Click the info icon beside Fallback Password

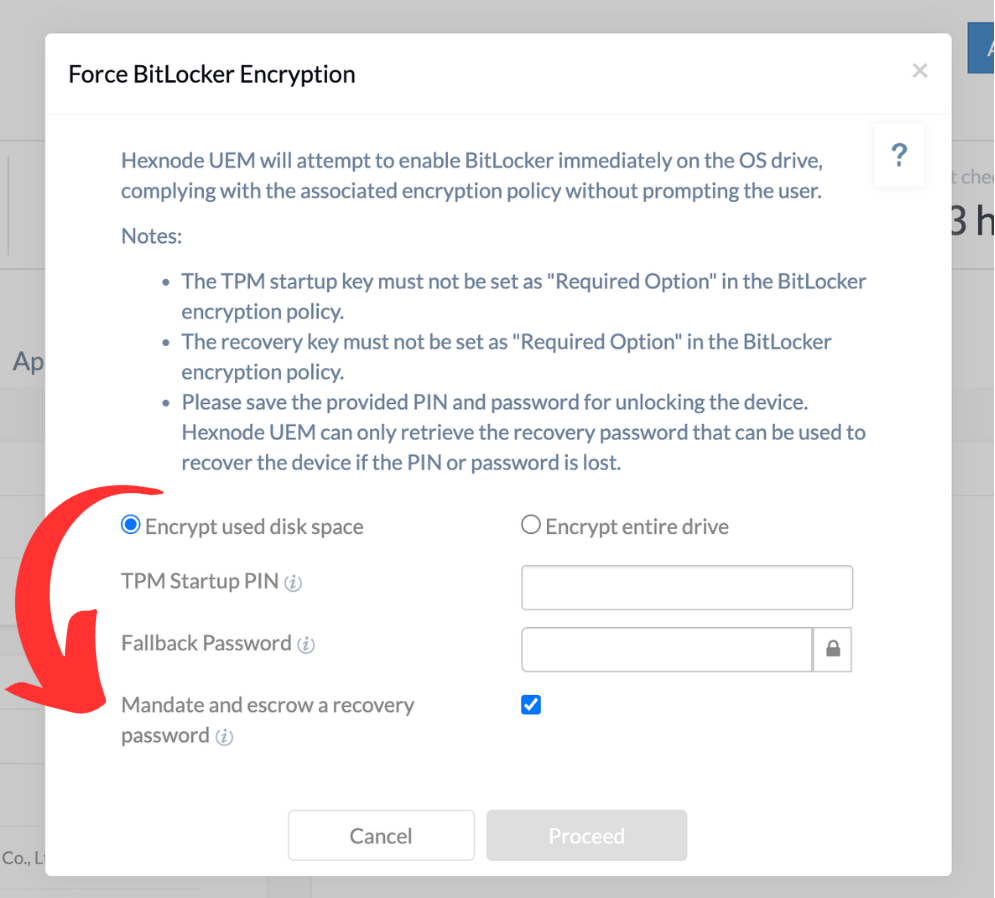coord(305,645)
